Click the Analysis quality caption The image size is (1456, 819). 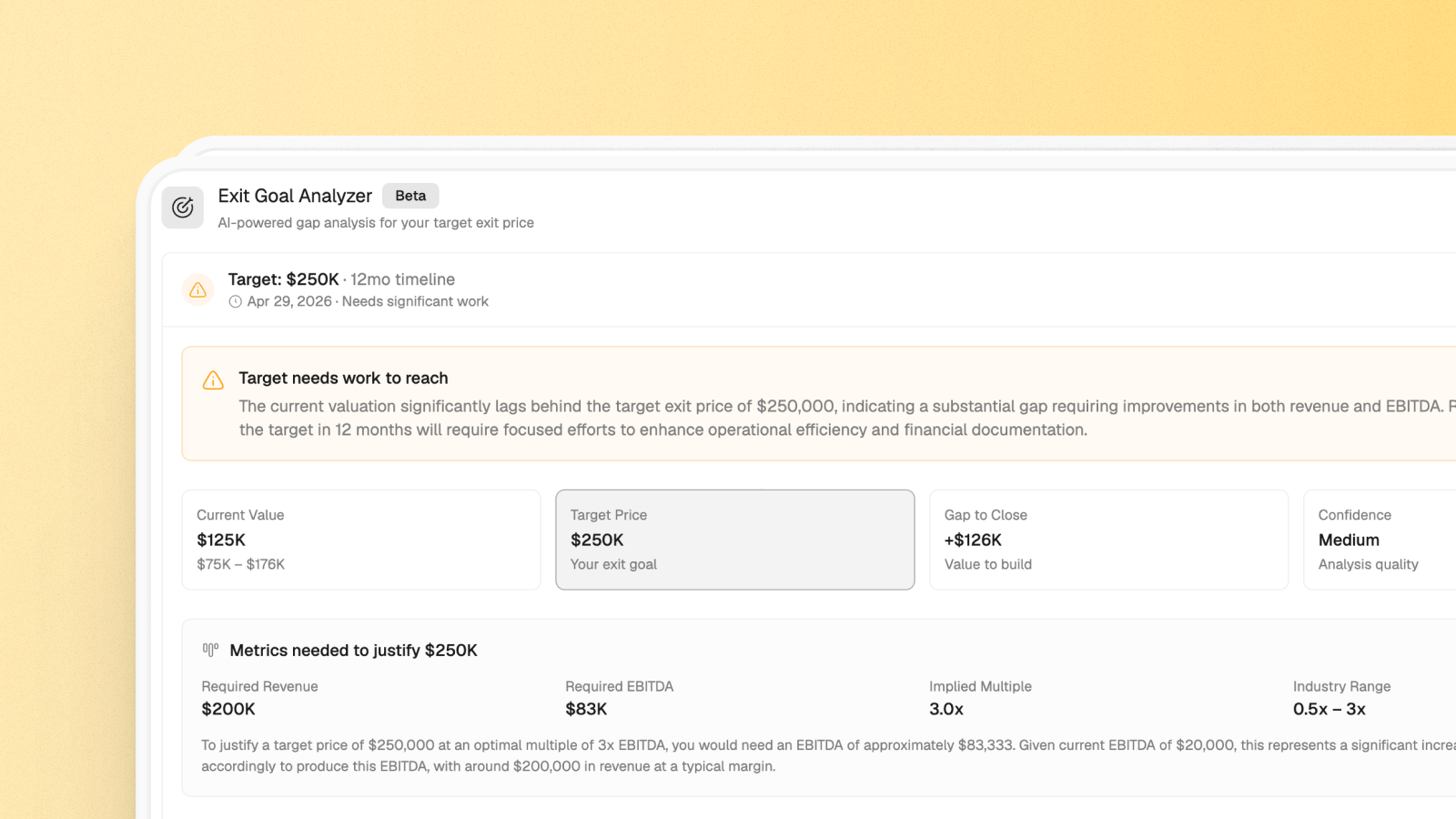[1369, 564]
